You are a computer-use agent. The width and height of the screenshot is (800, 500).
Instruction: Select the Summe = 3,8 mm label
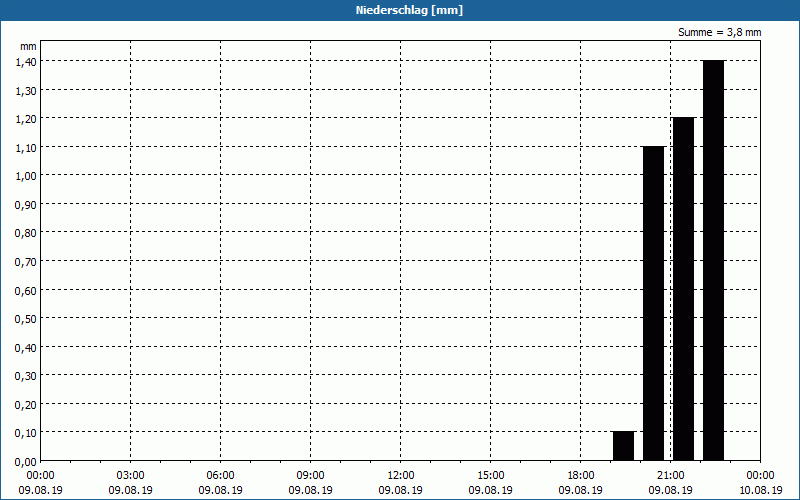pyautogui.click(x=719, y=32)
